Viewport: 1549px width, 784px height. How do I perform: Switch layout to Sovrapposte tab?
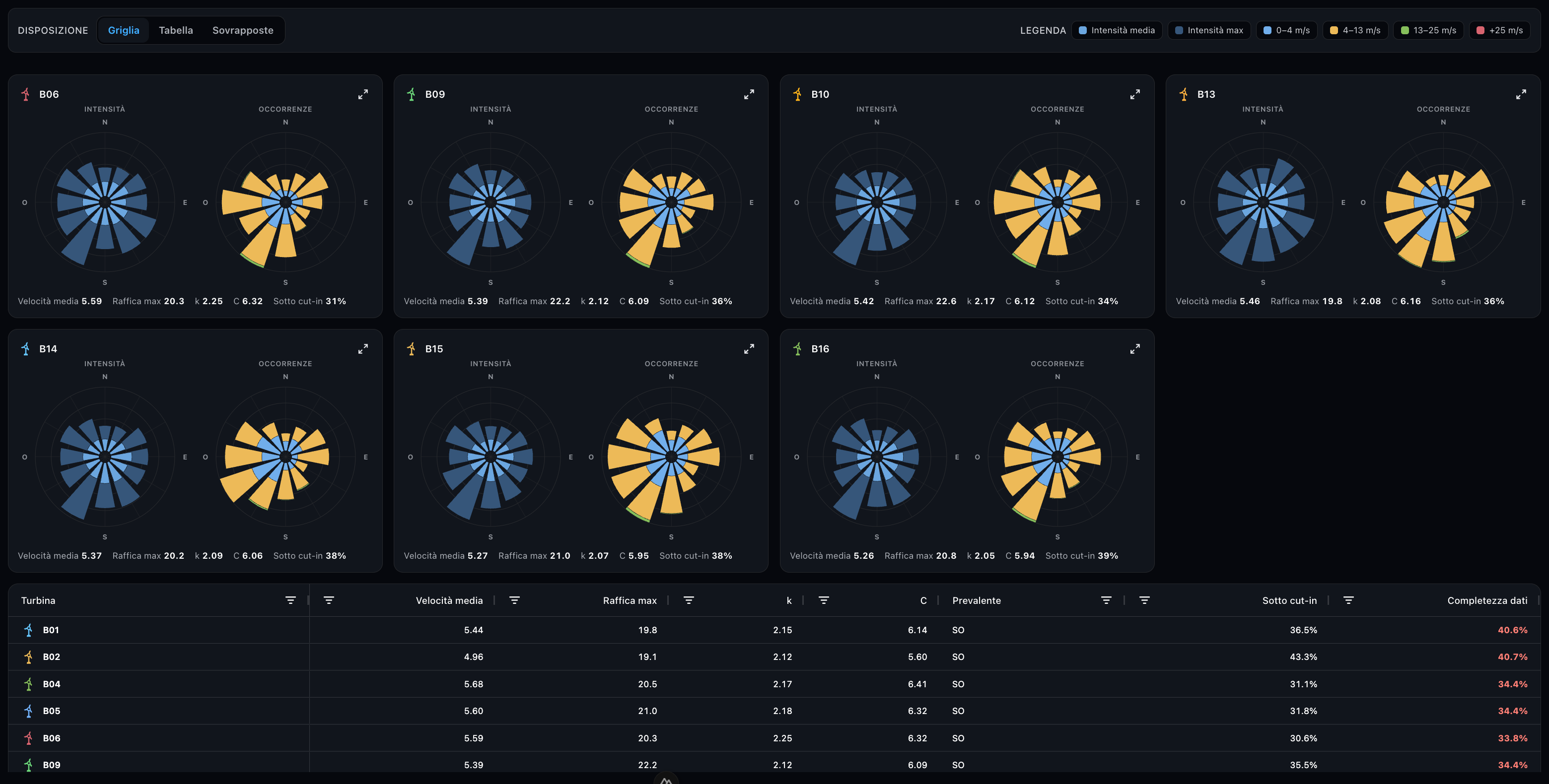[x=243, y=31]
